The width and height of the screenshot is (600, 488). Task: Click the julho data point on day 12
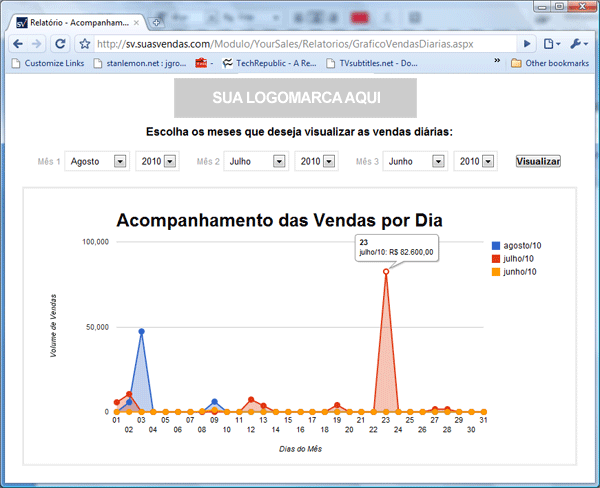(x=251, y=400)
